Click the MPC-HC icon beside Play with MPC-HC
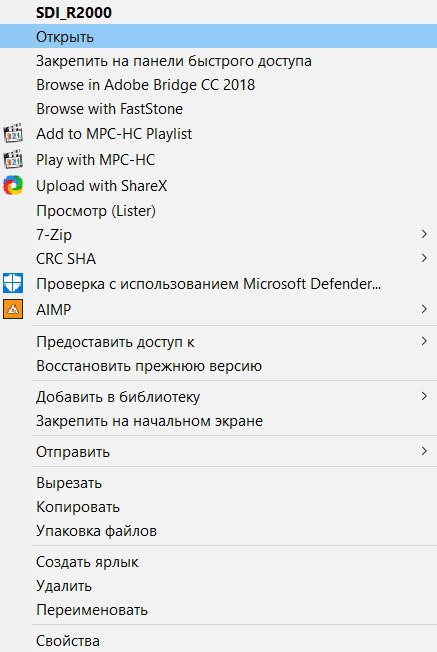The image size is (437, 652). [13, 159]
